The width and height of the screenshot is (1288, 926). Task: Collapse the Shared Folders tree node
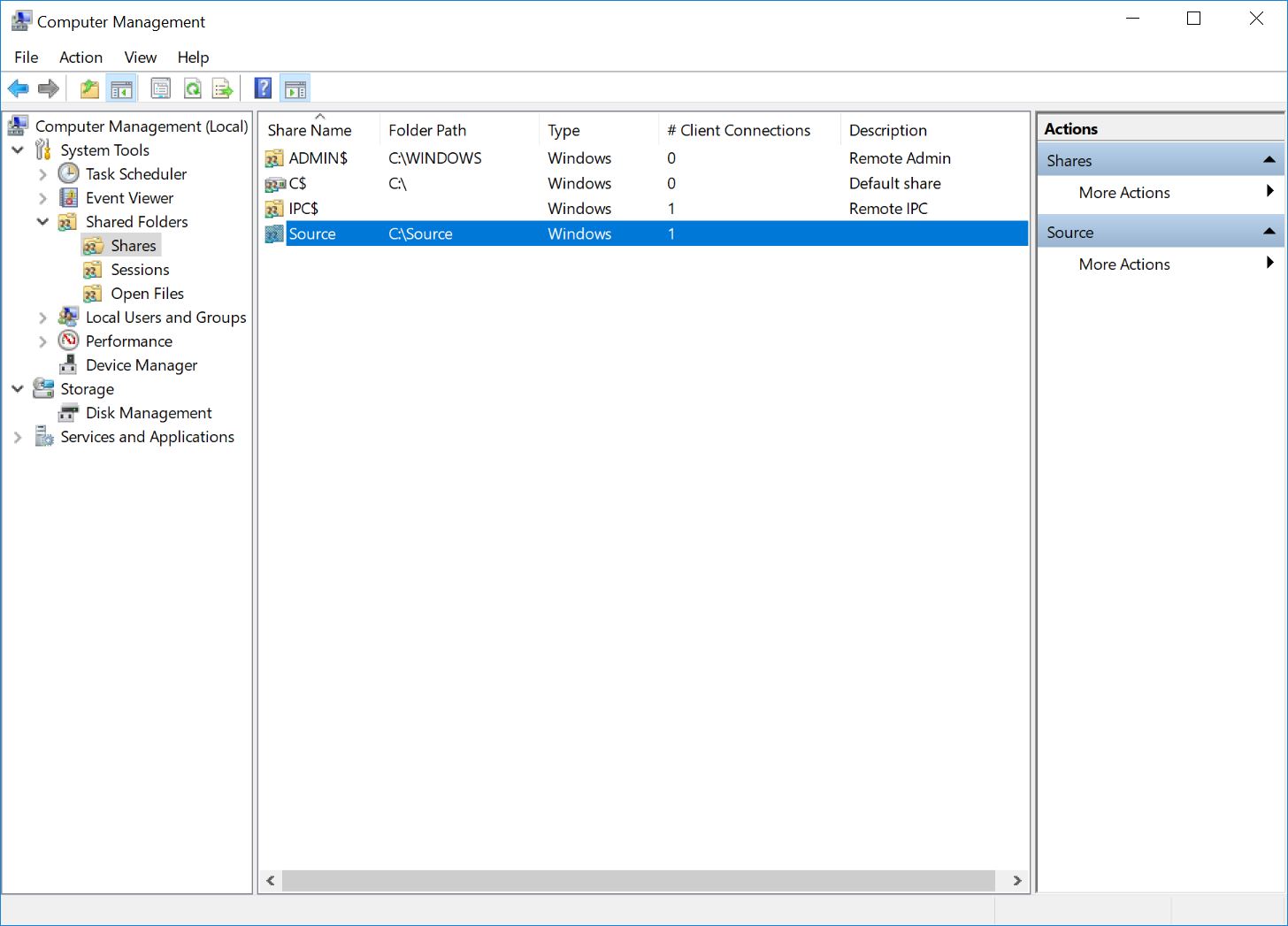[x=42, y=222]
